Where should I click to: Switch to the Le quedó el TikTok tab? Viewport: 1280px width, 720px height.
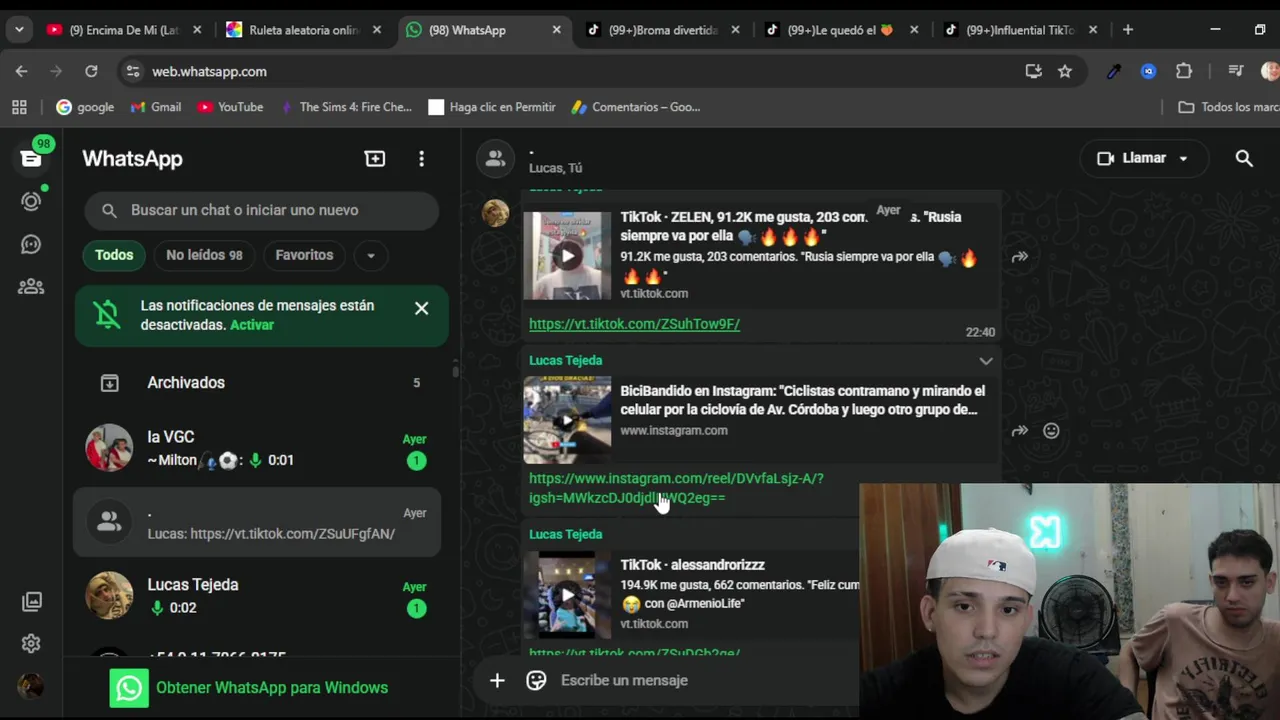click(840, 30)
